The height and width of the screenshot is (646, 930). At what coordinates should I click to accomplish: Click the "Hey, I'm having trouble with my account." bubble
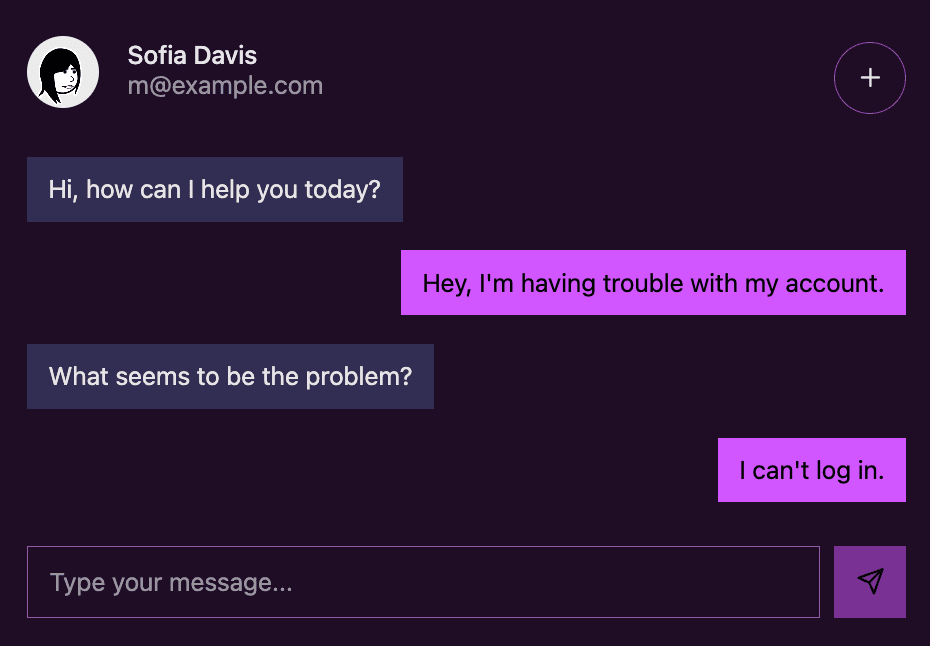pyautogui.click(x=653, y=283)
